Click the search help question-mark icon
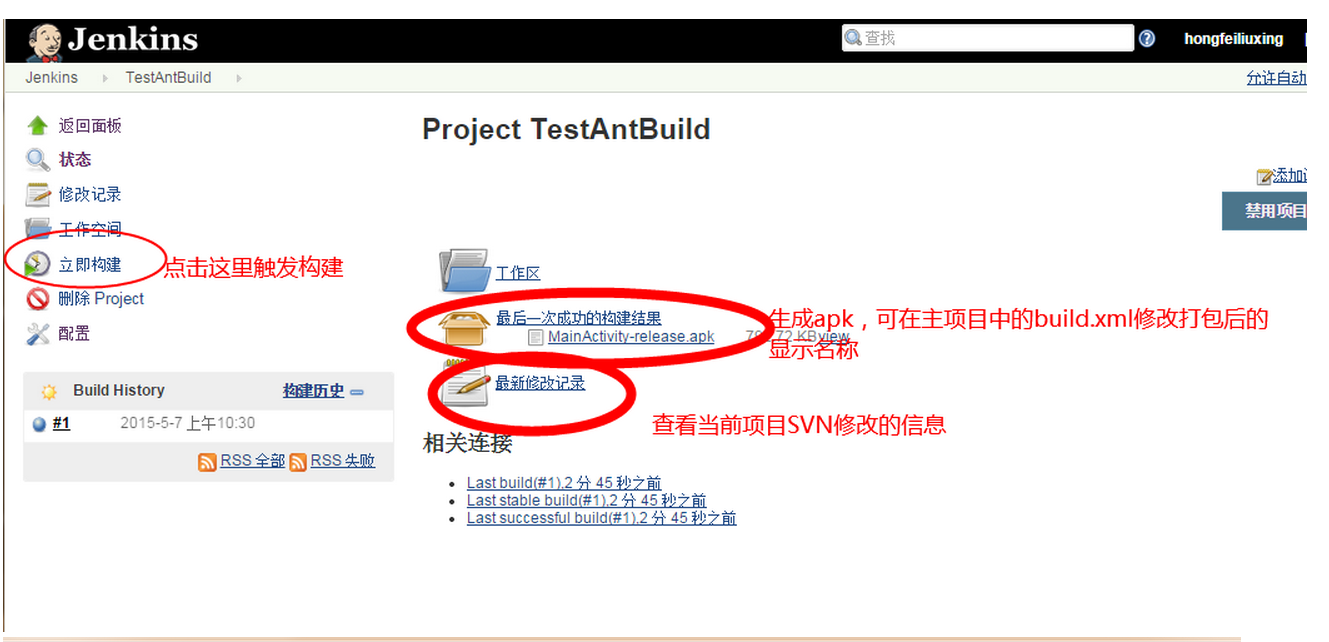 1147,38
